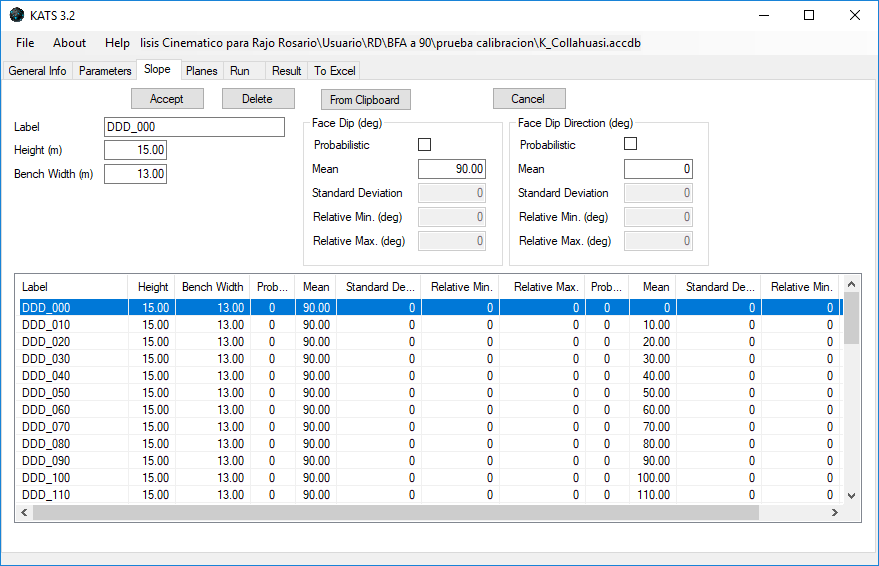Viewport: 879px width, 566px height.
Task: Click the Relative Max. column header
Action: (x=542, y=287)
